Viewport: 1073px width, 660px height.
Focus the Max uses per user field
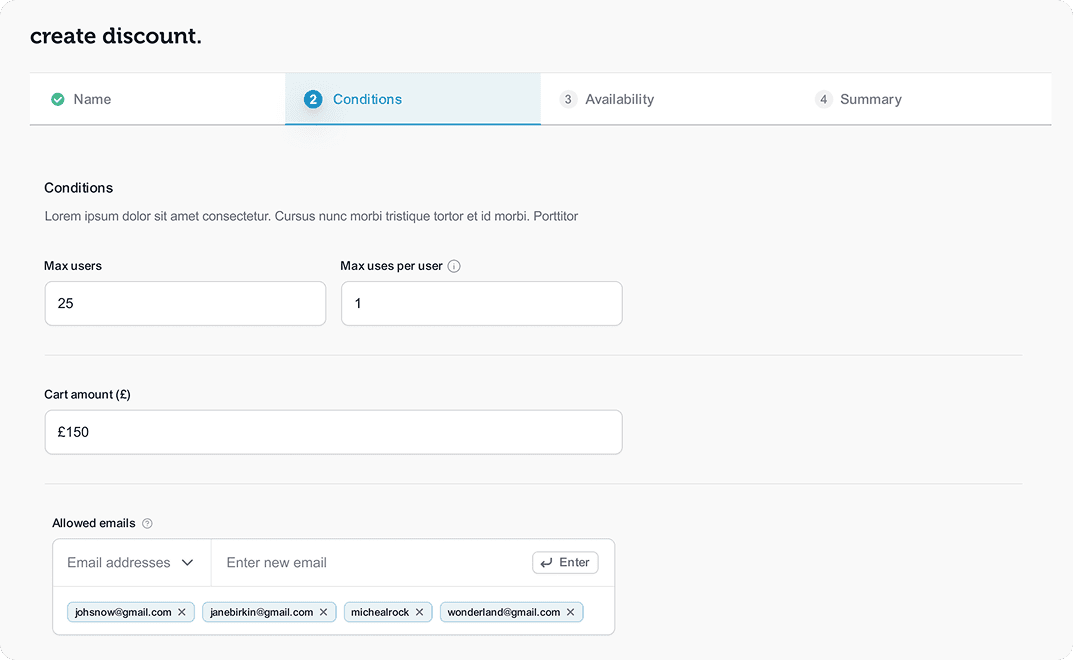tap(481, 303)
